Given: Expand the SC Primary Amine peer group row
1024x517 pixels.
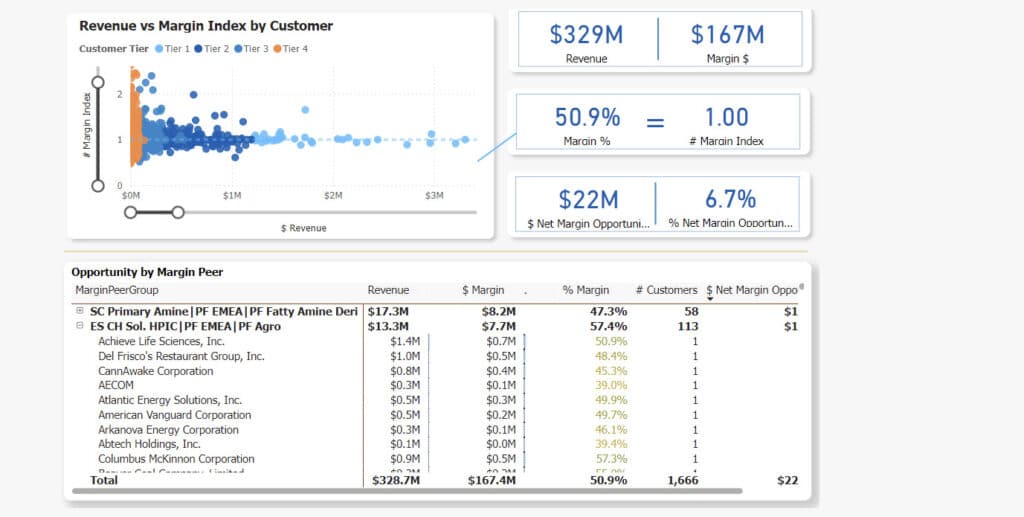Looking at the screenshot, I should pos(80,311).
